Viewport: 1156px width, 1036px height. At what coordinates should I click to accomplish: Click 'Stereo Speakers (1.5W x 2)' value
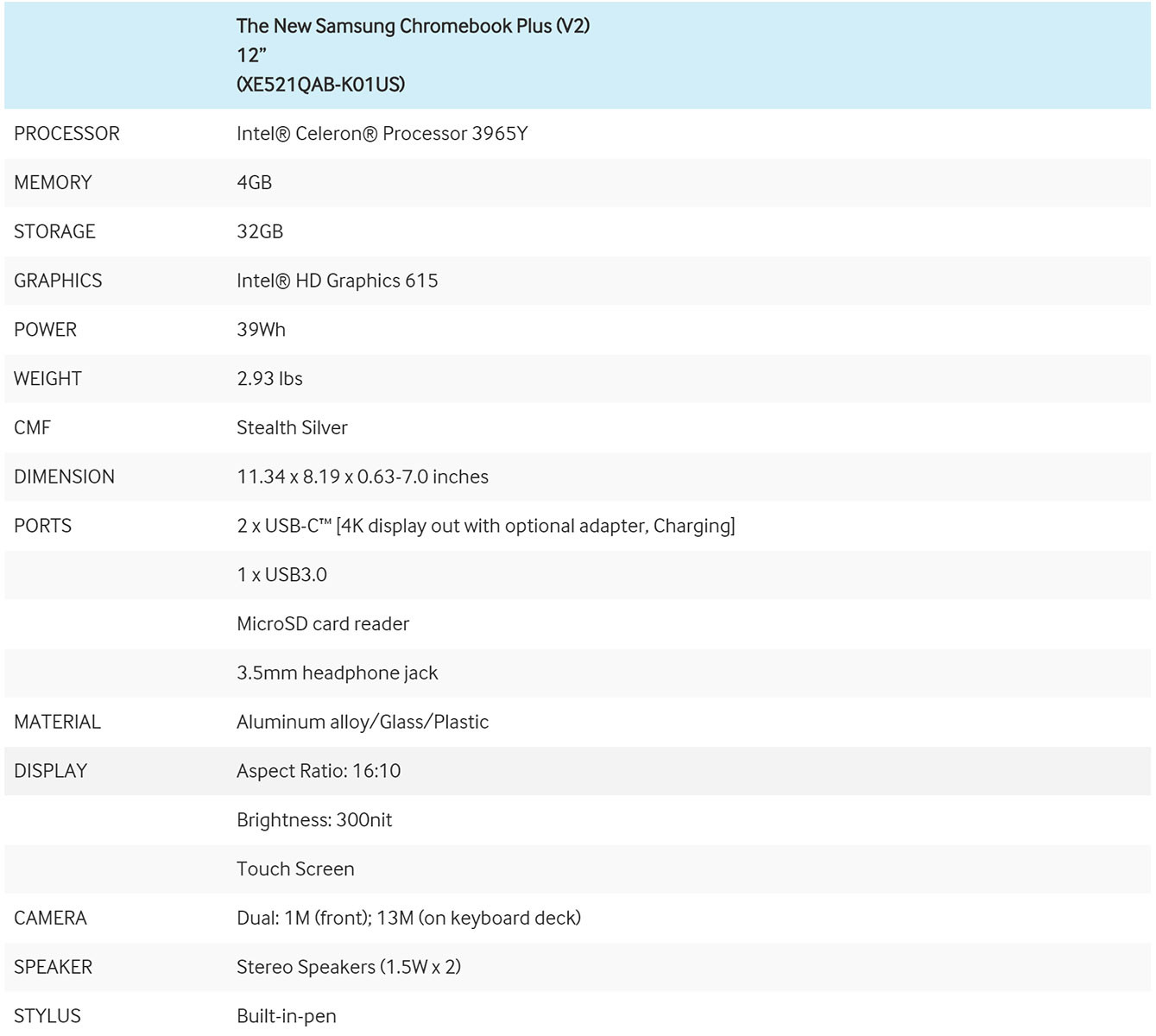tap(349, 968)
